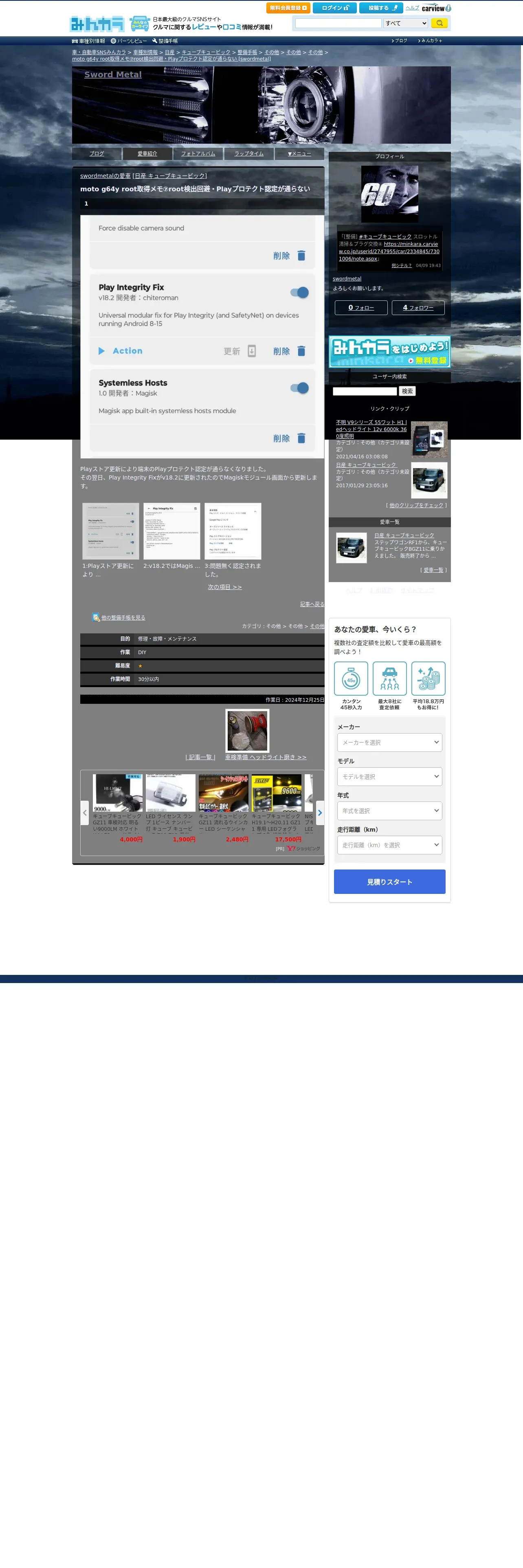Follow the 車・自動車SNSみんカラ breadcrumb
The height and width of the screenshot is (1568, 523).
(x=99, y=53)
